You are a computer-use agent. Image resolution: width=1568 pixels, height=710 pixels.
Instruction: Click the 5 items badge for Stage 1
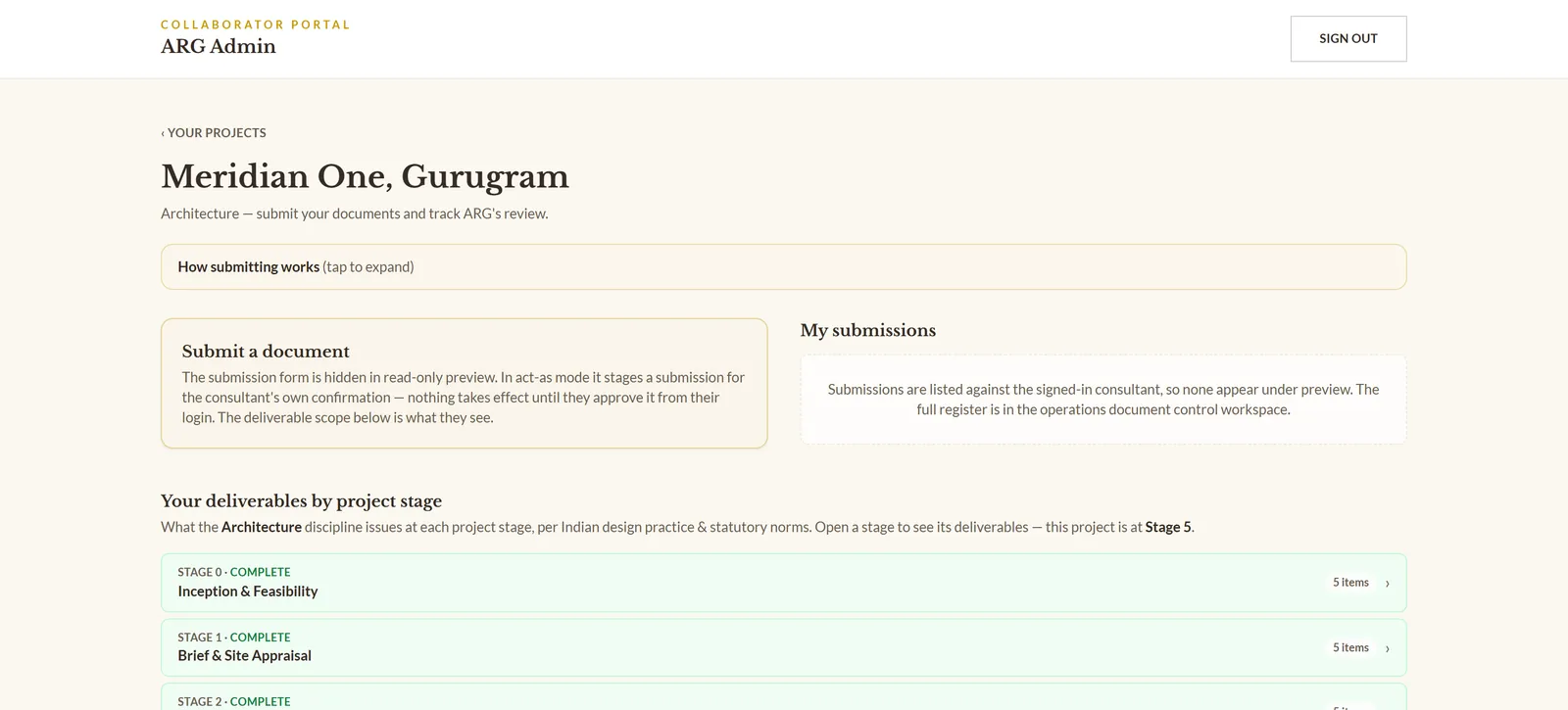(x=1350, y=647)
